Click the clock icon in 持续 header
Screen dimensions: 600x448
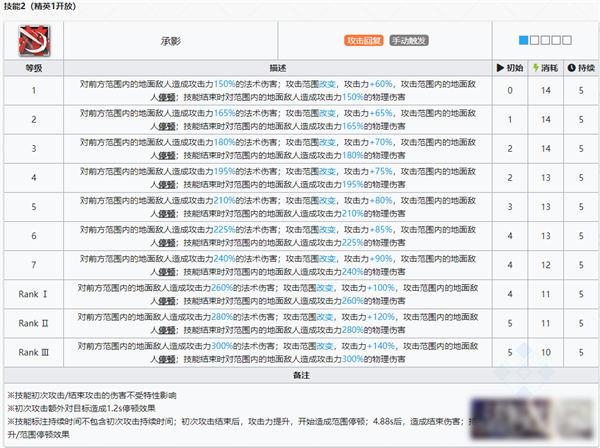point(571,68)
